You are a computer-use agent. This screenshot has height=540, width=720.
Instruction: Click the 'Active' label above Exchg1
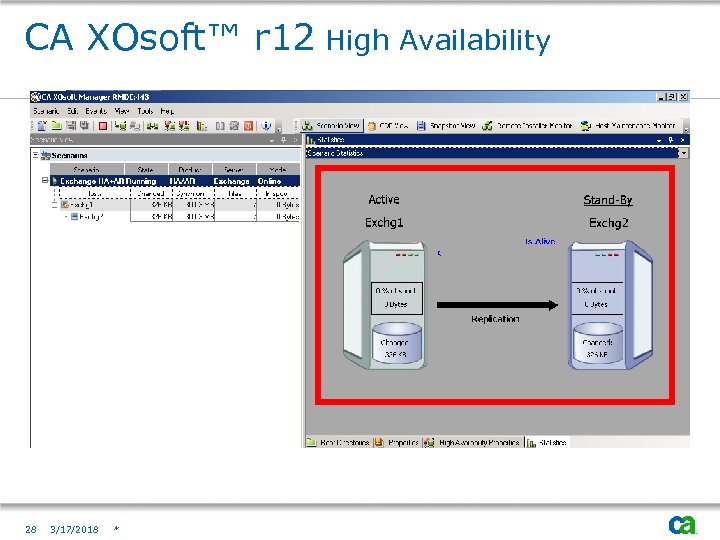pos(384,200)
